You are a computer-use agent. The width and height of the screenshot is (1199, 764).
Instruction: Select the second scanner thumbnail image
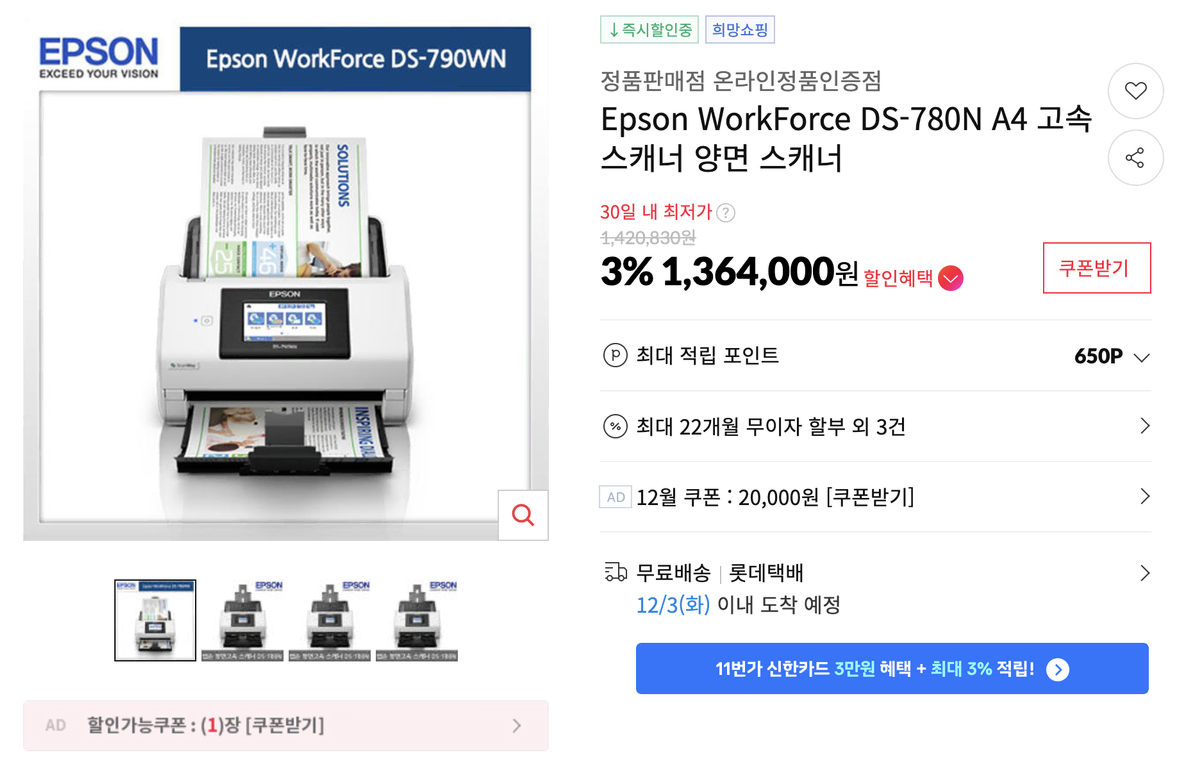(x=242, y=620)
